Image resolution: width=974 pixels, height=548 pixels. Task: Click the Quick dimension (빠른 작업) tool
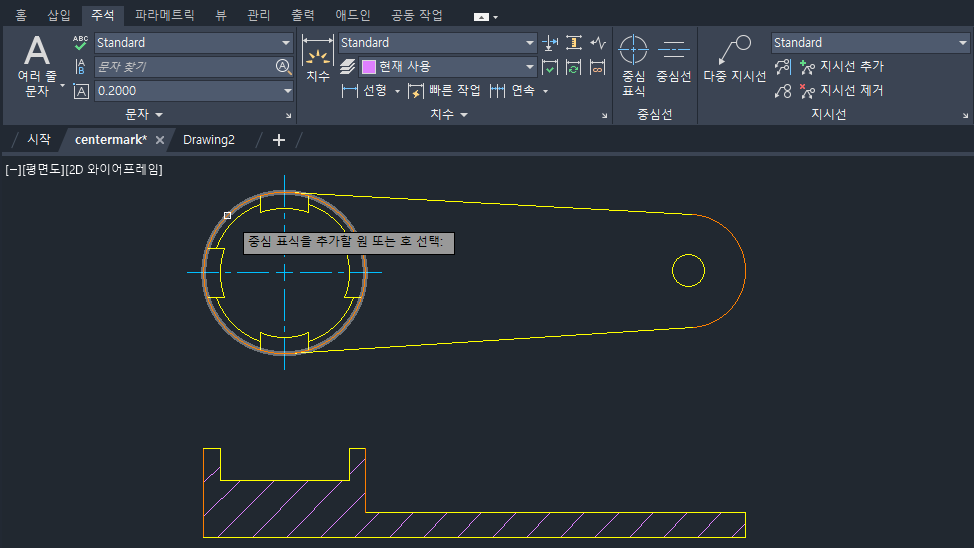pos(444,91)
